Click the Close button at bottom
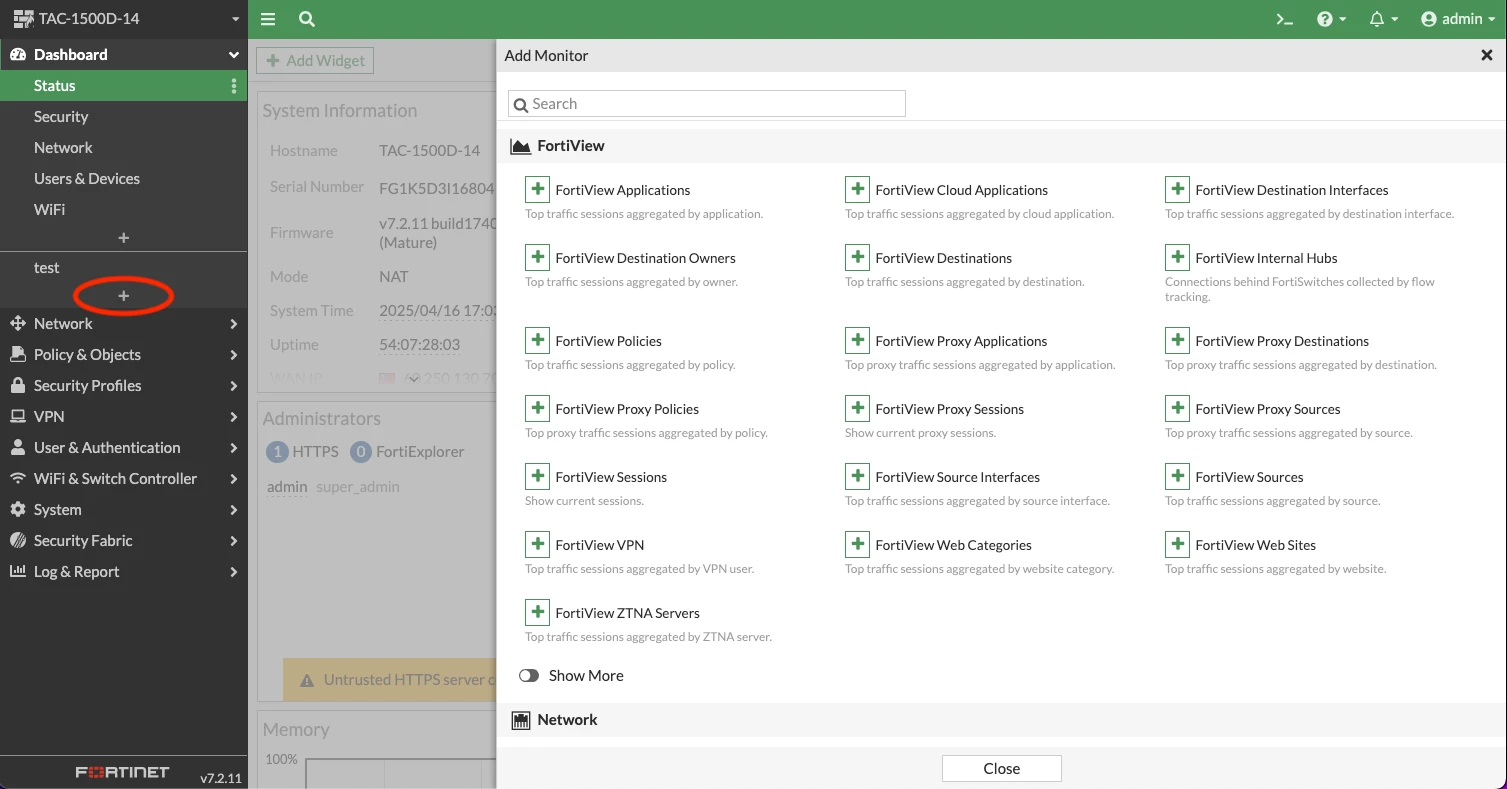The width and height of the screenshot is (1507, 789). tap(1001, 768)
